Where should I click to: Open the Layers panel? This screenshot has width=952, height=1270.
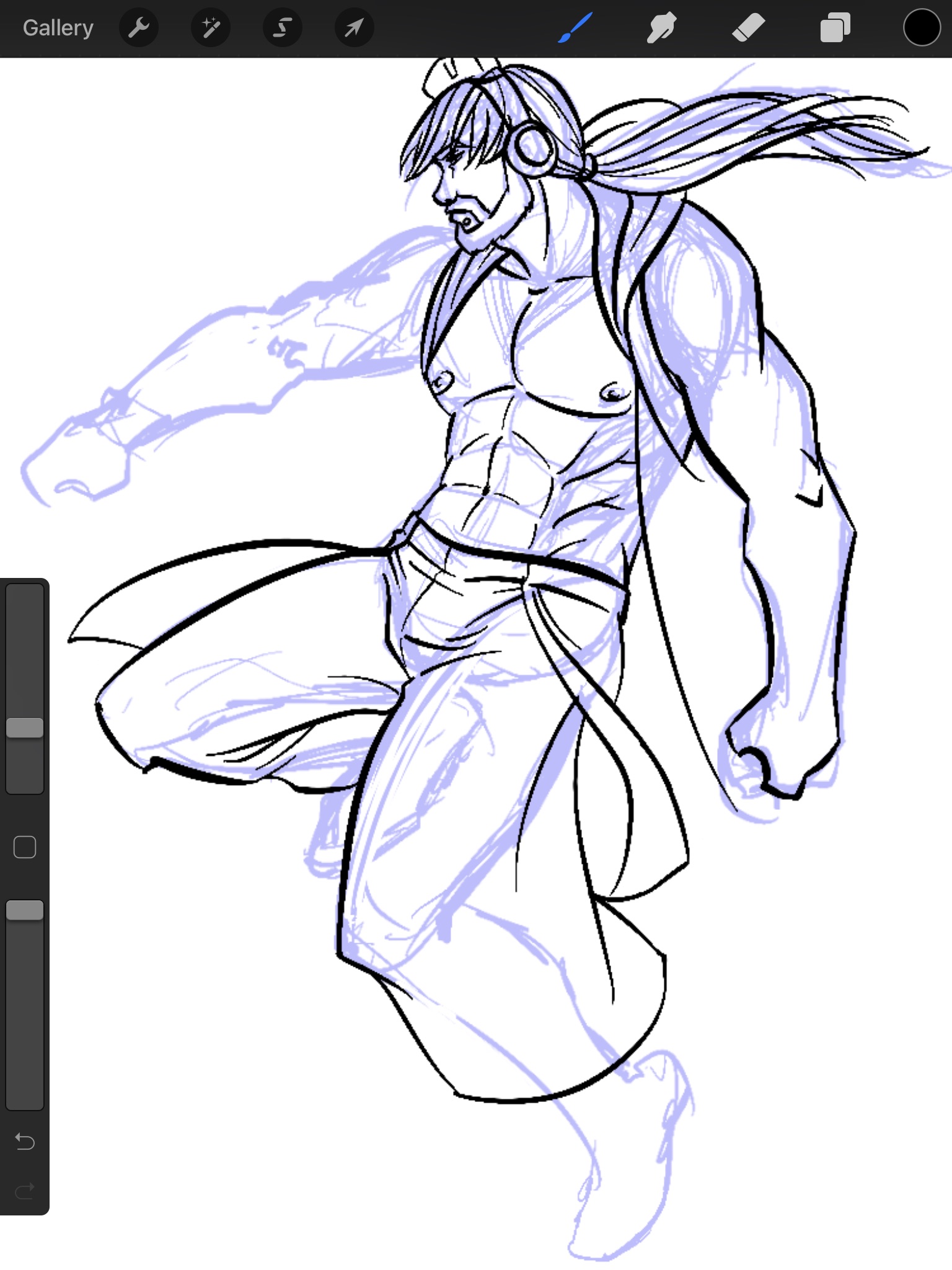pyautogui.click(x=835, y=28)
